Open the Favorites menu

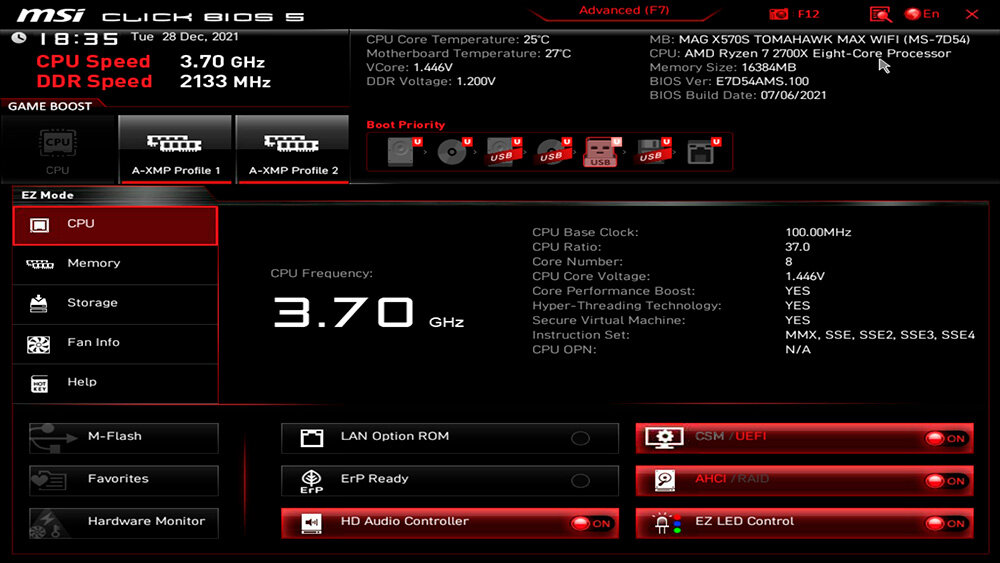(x=124, y=480)
